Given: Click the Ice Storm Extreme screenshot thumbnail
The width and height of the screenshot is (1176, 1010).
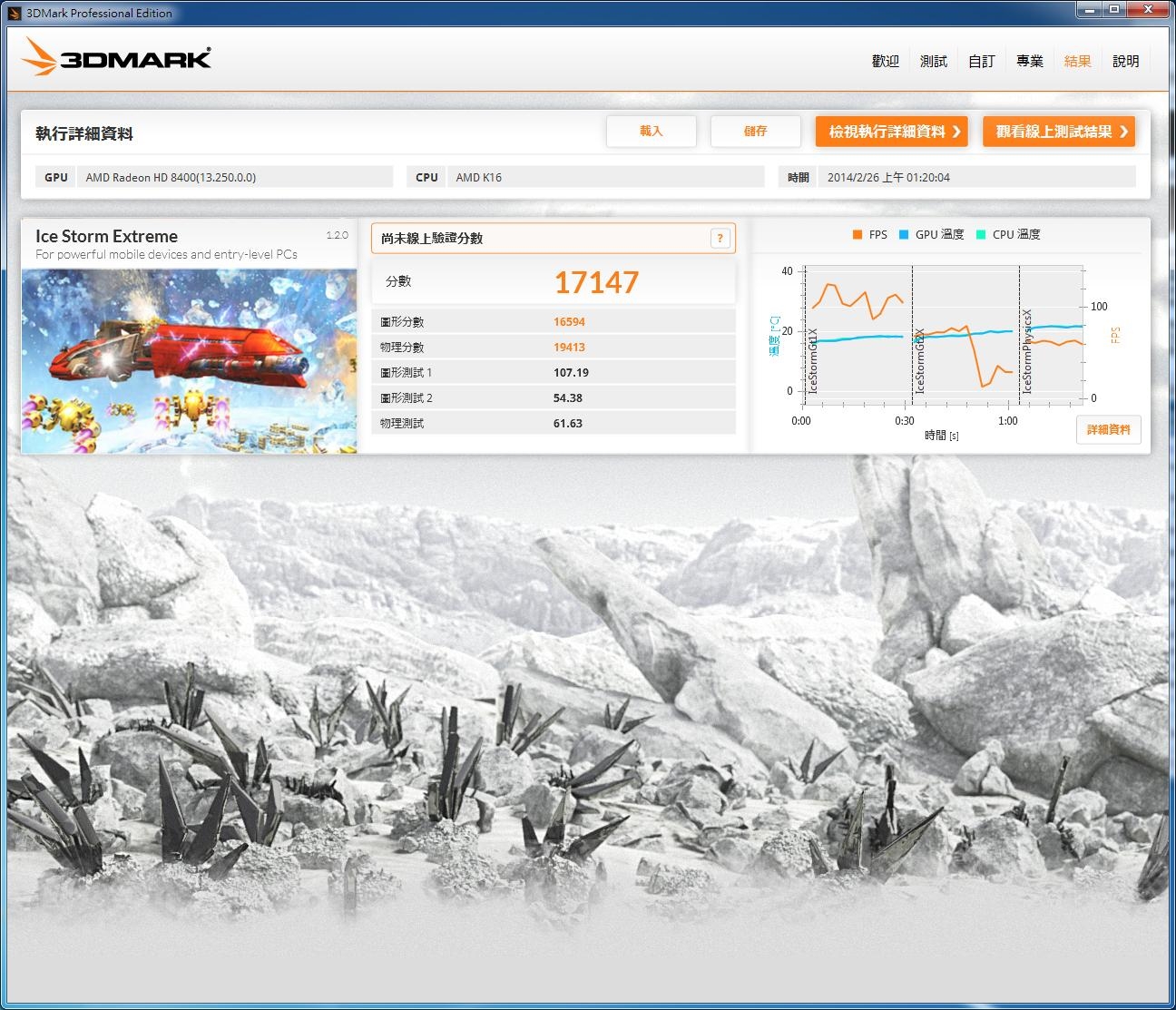Looking at the screenshot, I should (x=189, y=360).
